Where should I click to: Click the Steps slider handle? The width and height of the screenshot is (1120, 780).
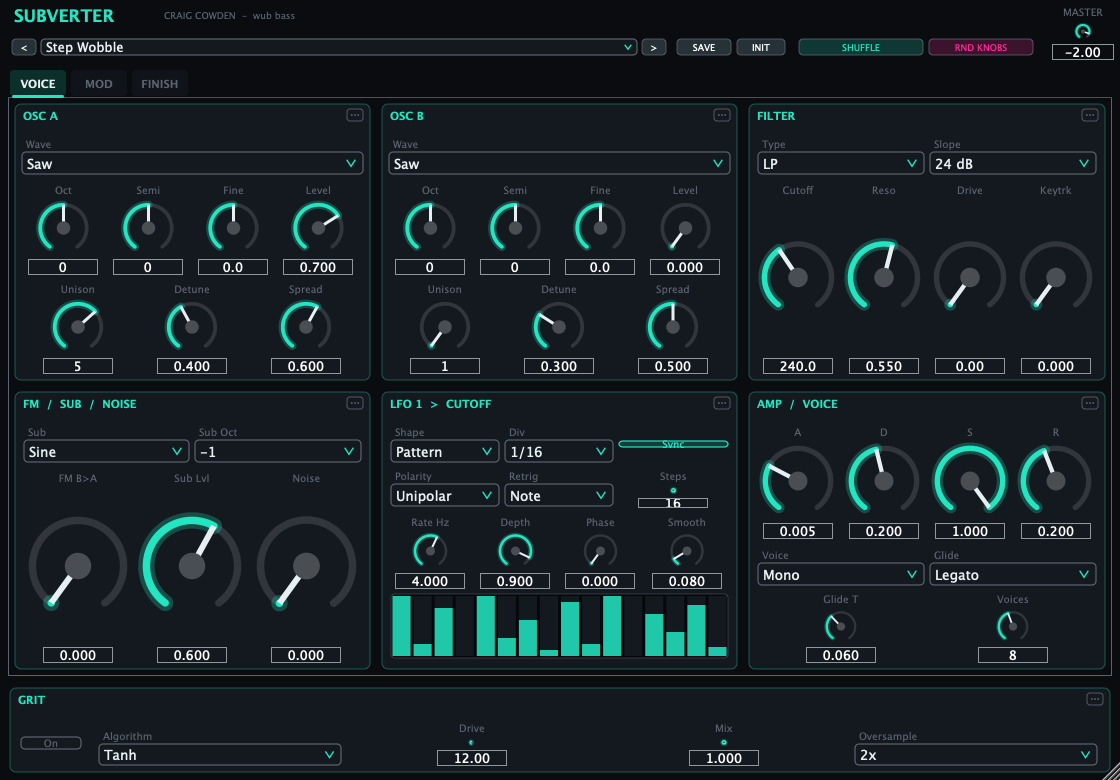click(x=673, y=491)
